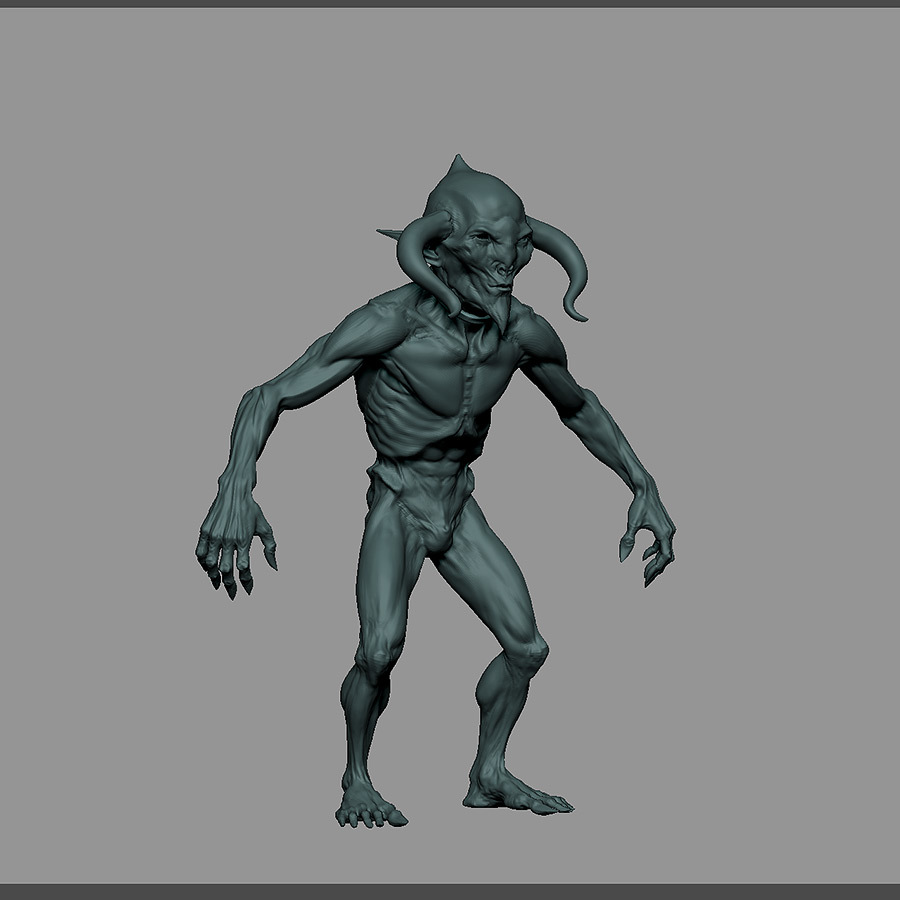This screenshot has height=900, width=900.
Task: Click the dark bar along the bottom edge
Action: 450,892
